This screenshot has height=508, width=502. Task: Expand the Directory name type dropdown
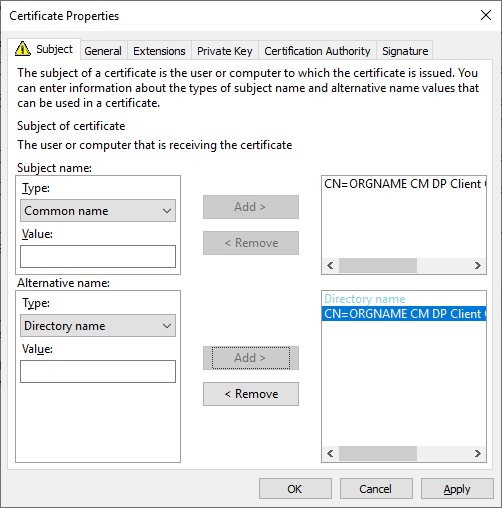(98, 326)
